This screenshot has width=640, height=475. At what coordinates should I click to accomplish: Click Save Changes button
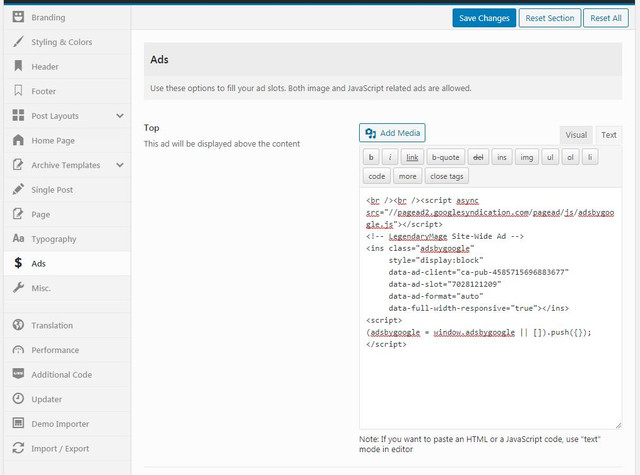click(484, 18)
